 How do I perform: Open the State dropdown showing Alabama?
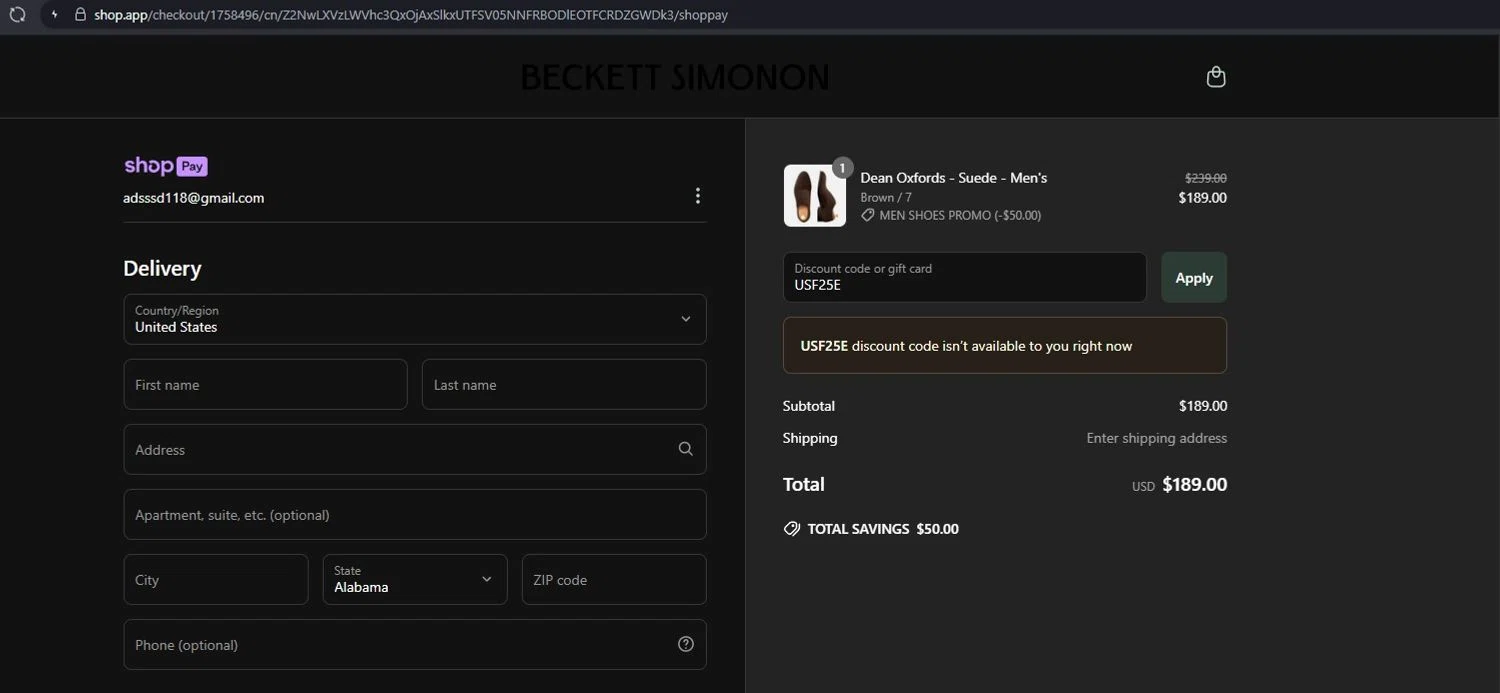point(415,580)
